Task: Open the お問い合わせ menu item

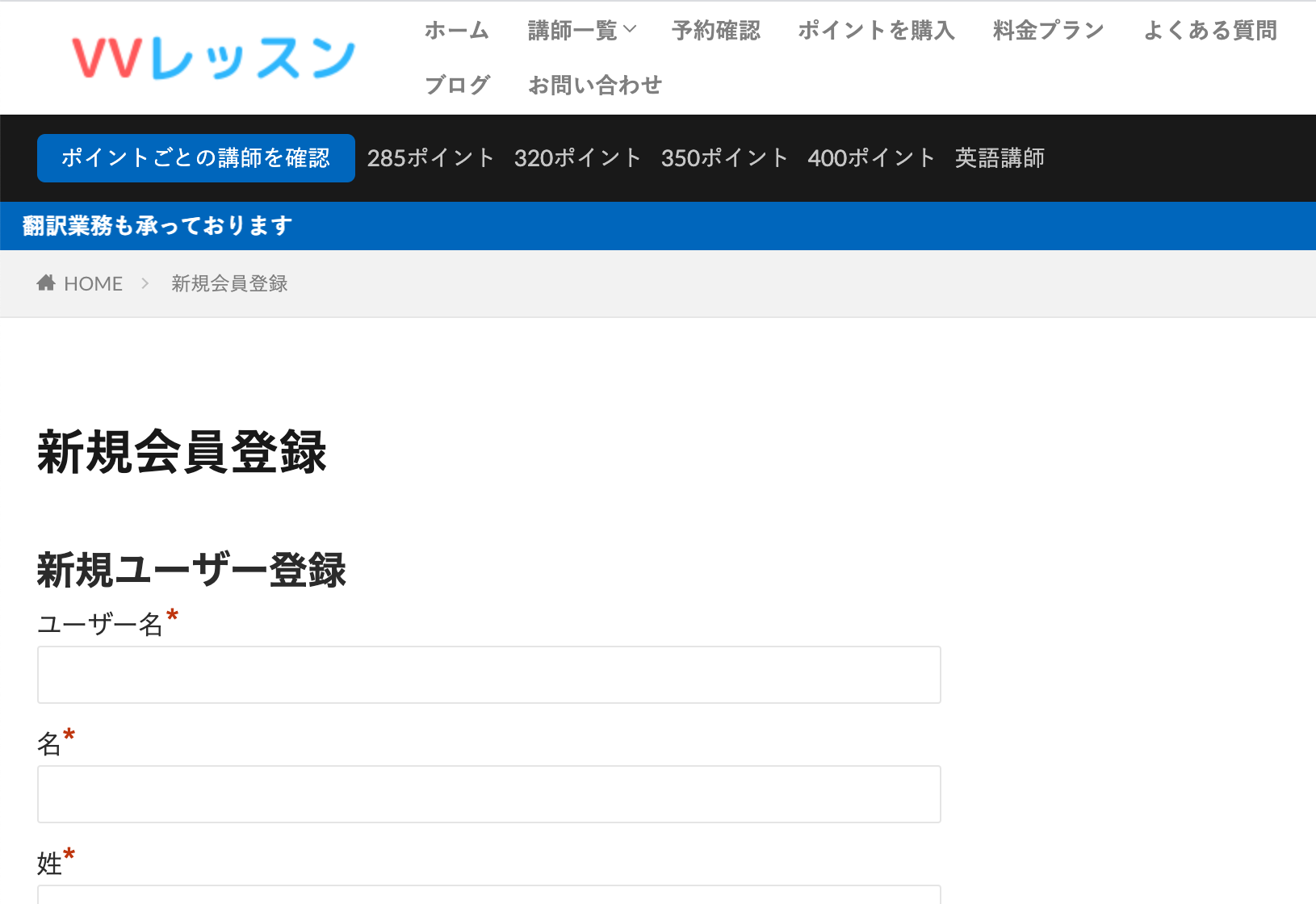Action: pos(595,85)
